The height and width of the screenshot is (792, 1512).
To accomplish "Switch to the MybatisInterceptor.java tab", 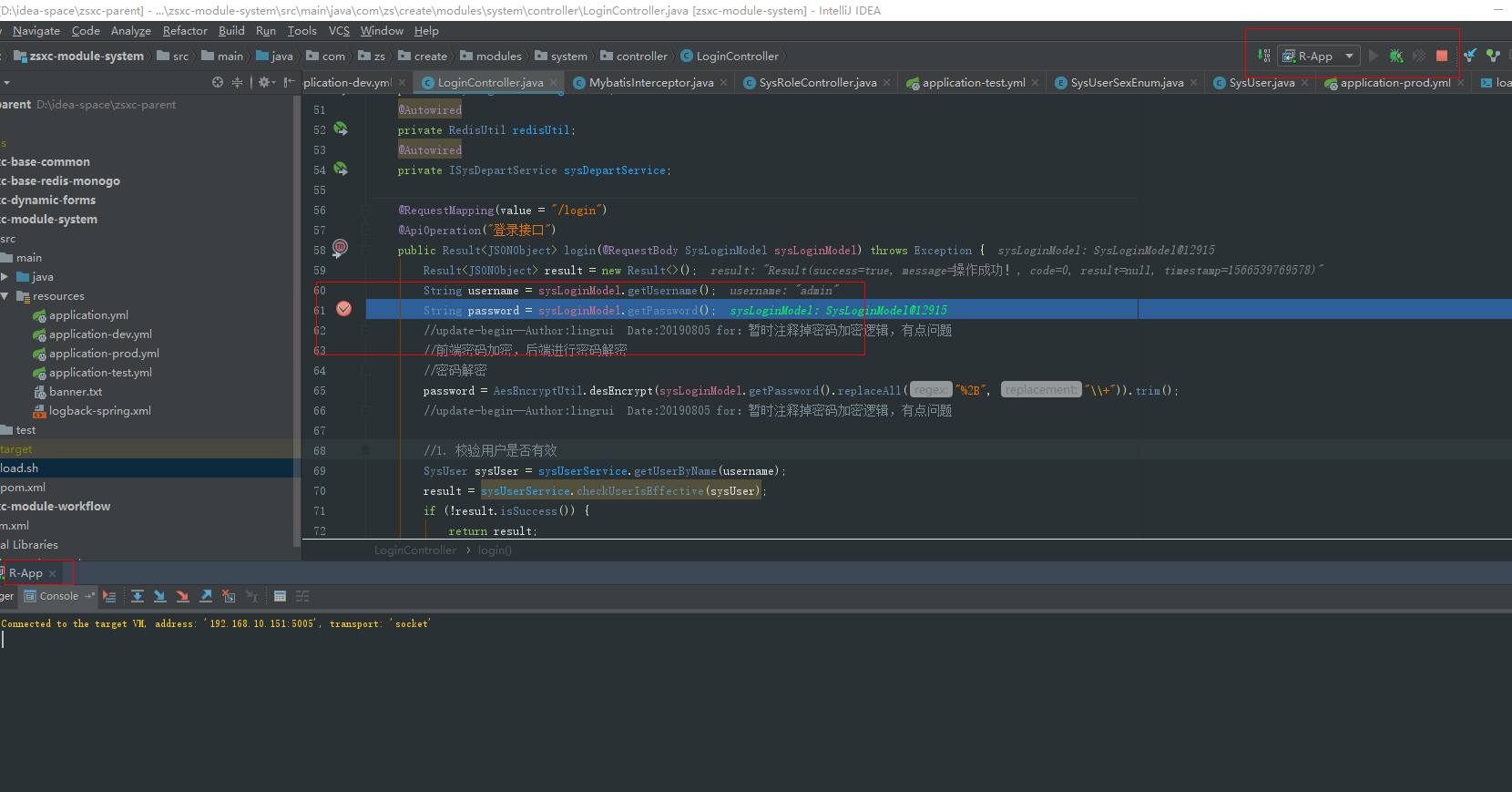I will pos(650,83).
